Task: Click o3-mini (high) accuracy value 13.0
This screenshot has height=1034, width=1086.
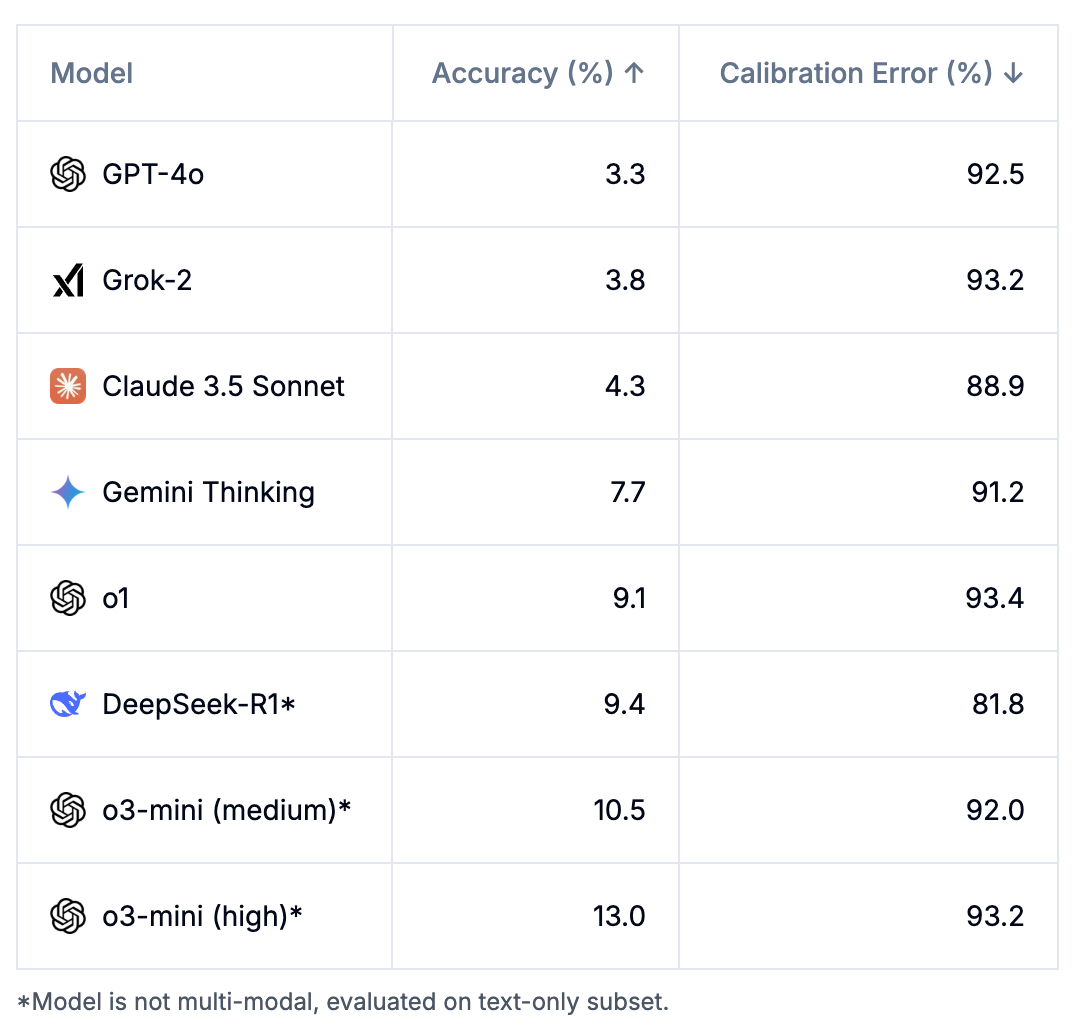Action: (619, 916)
